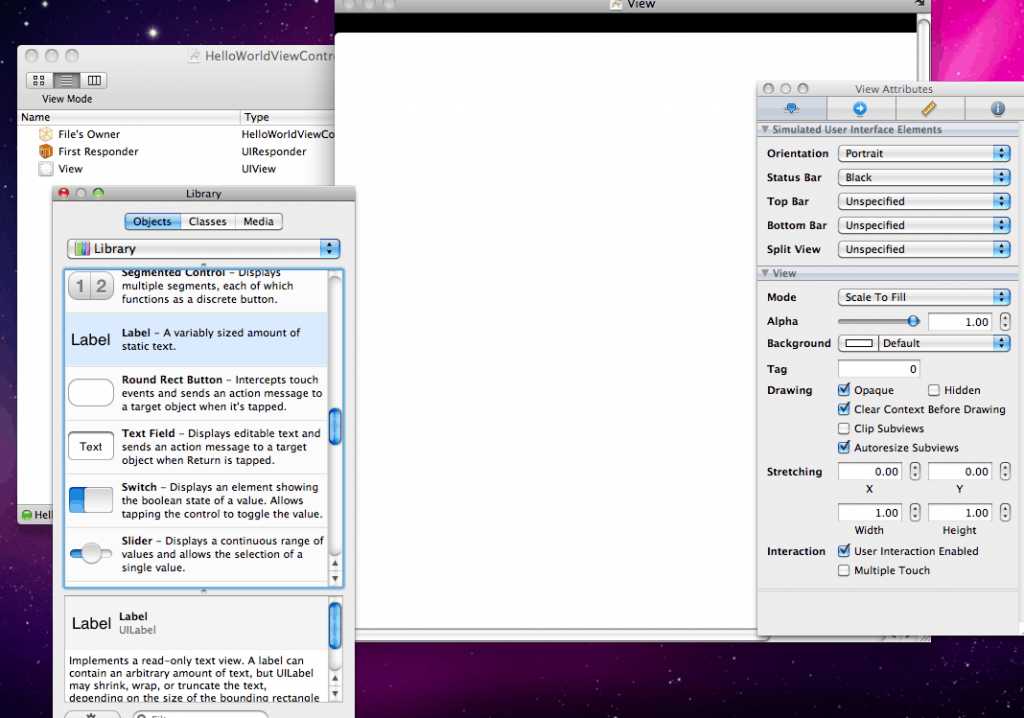Click the Stretching Y stepper
The image size is (1024, 718).
coord(1005,472)
